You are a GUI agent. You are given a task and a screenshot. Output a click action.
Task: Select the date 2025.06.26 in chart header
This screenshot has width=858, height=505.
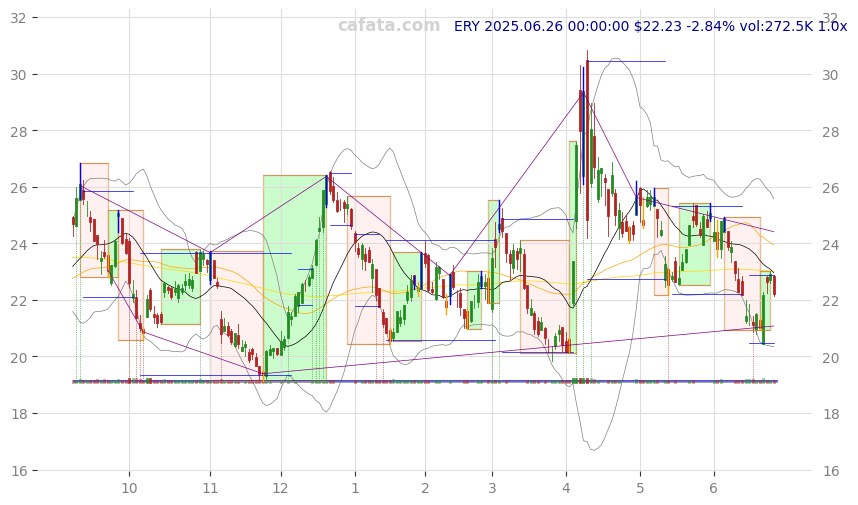pos(524,26)
